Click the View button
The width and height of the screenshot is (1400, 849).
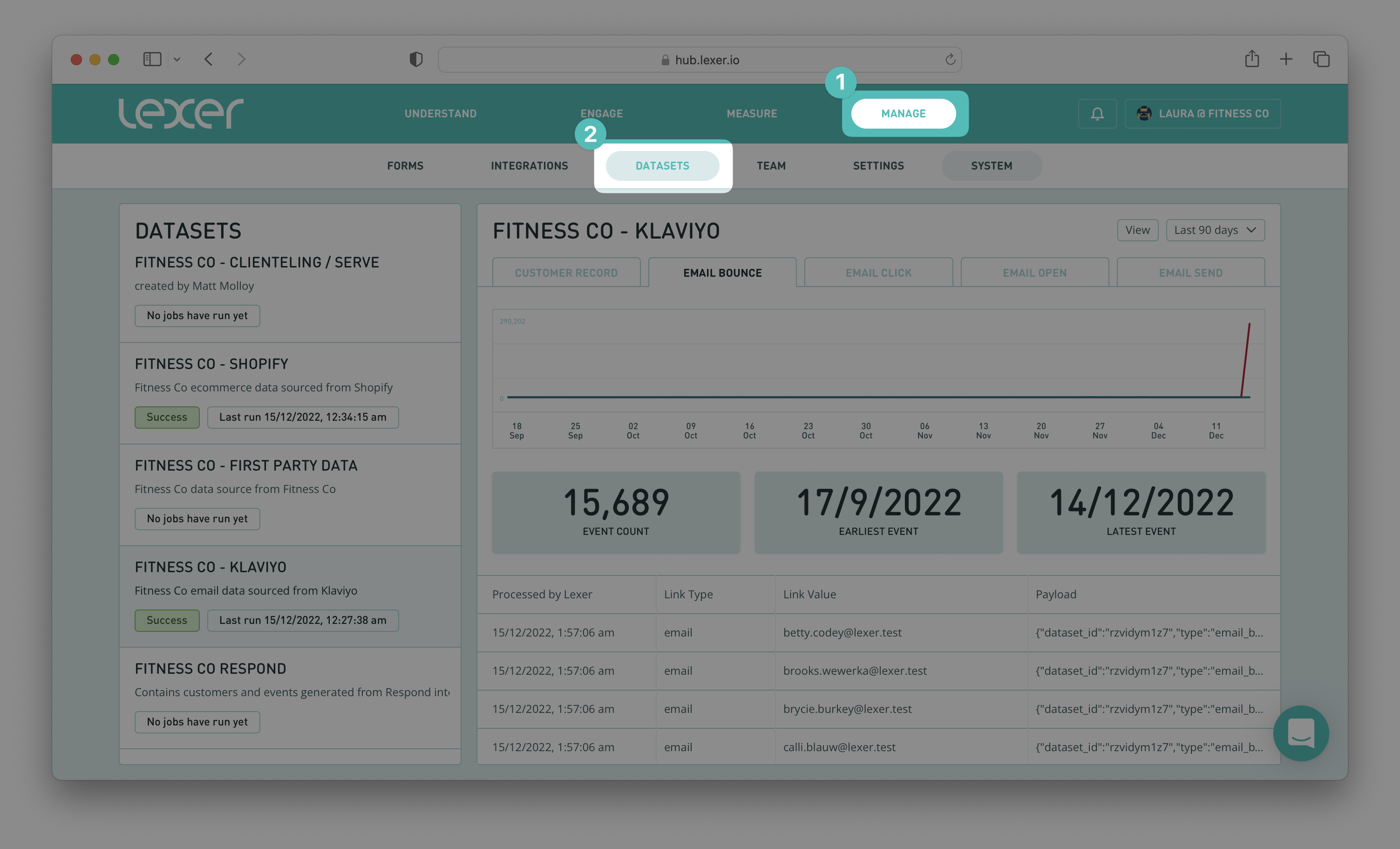1137,230
